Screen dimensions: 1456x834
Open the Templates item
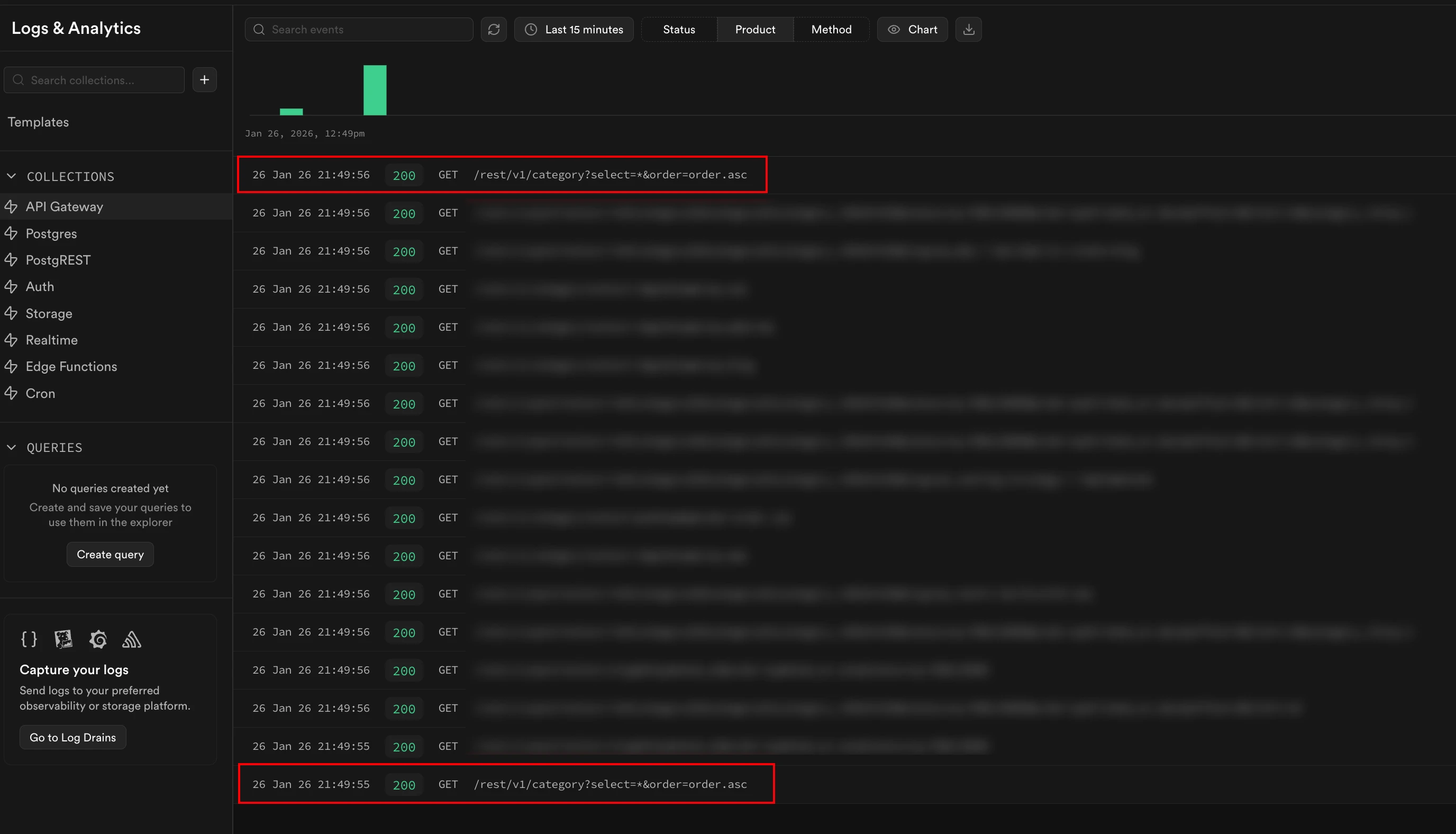tap(39, 122)
